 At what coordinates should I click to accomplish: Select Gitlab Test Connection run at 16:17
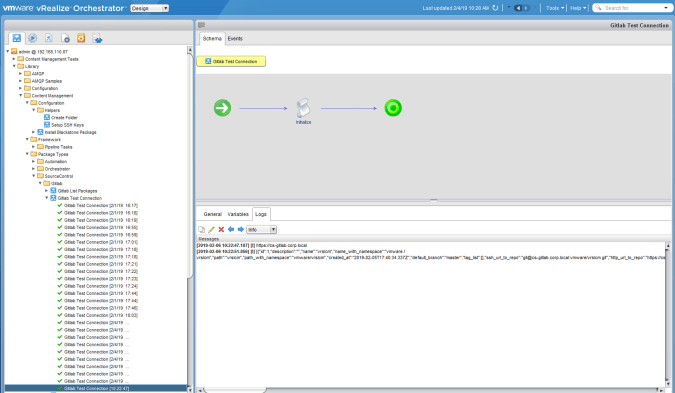pyautogui.click(x=101, y=205)
